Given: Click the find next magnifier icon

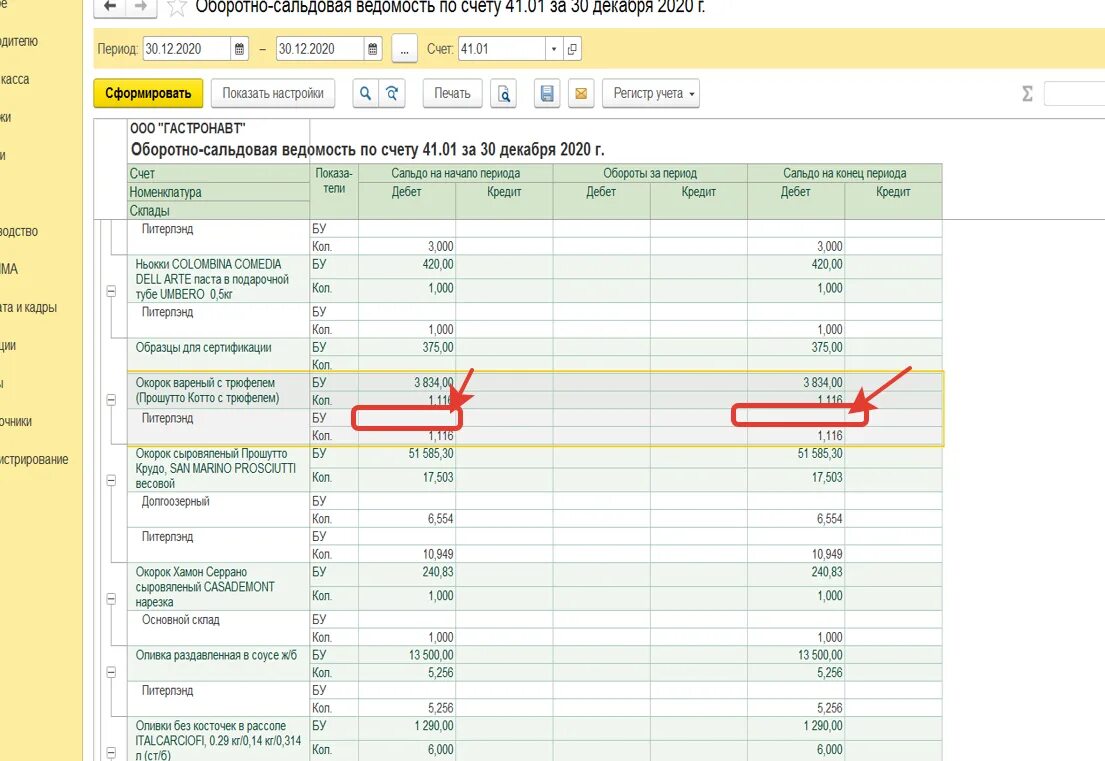Looking at the screenshot, I should (392, 93).
